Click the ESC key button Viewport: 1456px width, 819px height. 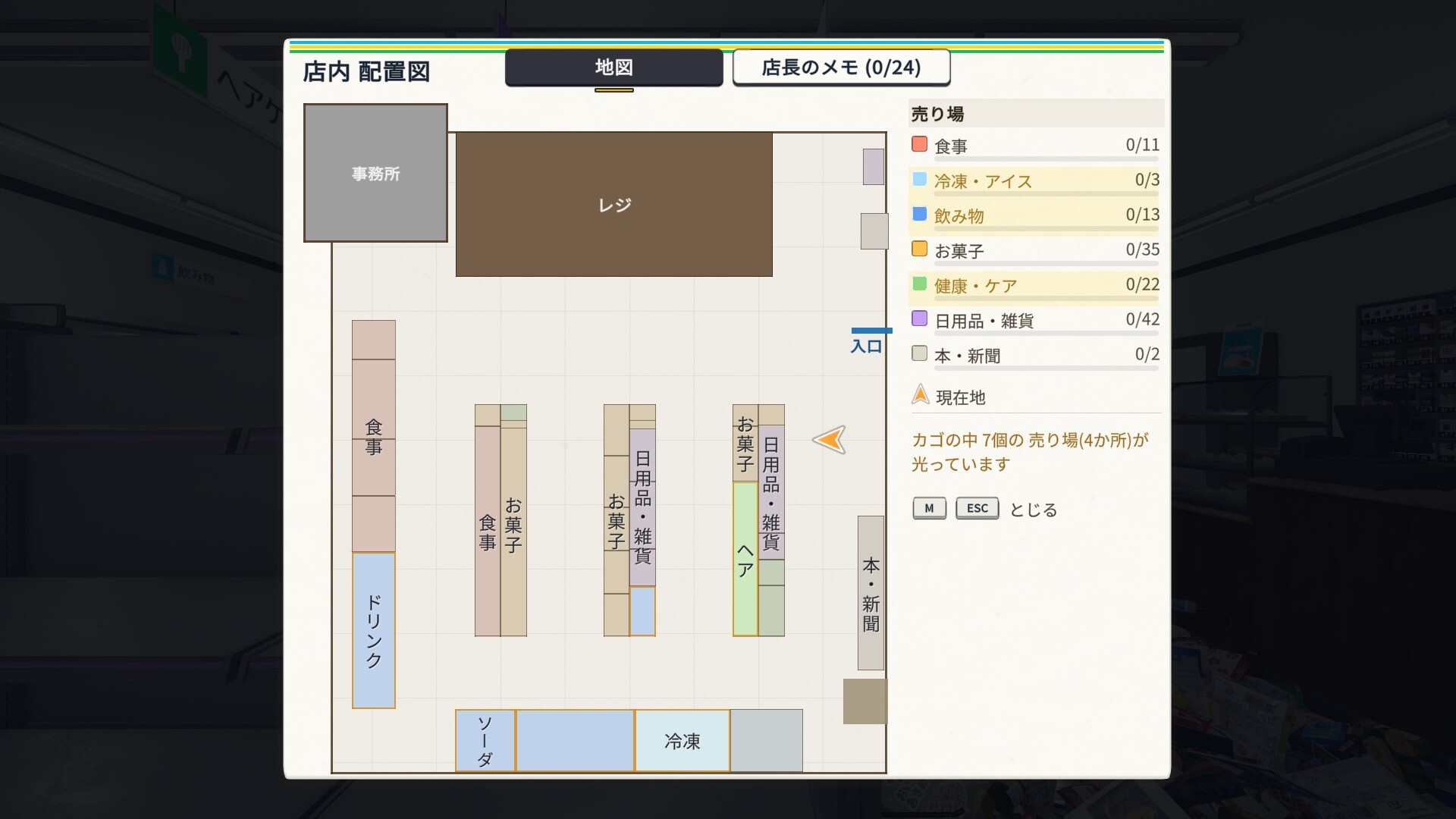[x=977, y=508]
